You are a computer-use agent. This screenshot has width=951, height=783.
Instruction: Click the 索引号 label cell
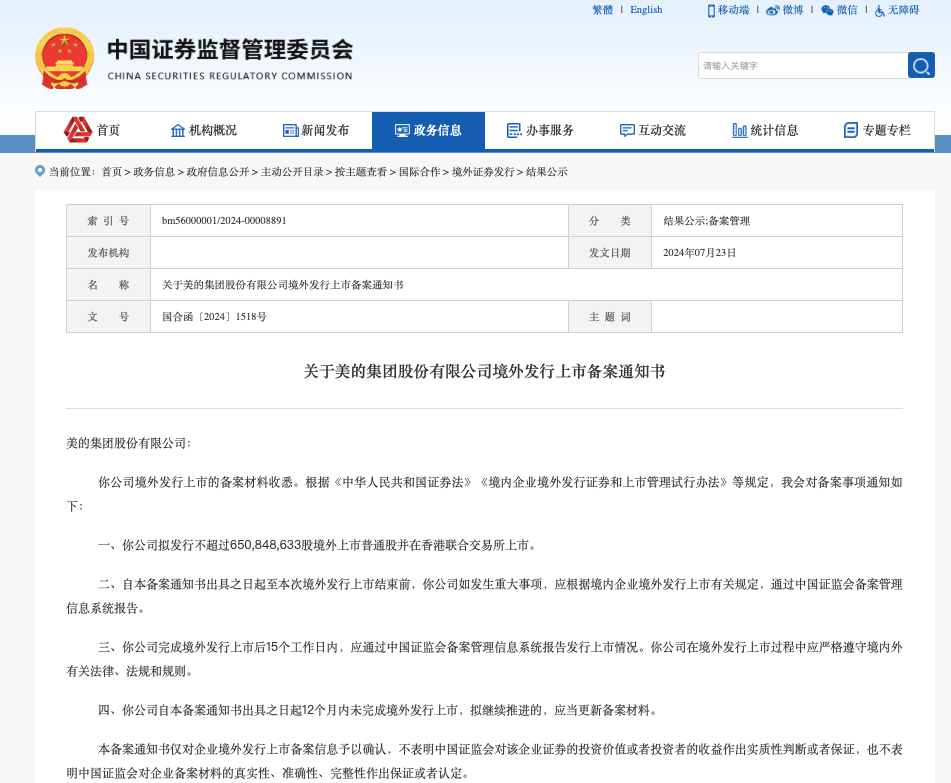tap(109, 221)
